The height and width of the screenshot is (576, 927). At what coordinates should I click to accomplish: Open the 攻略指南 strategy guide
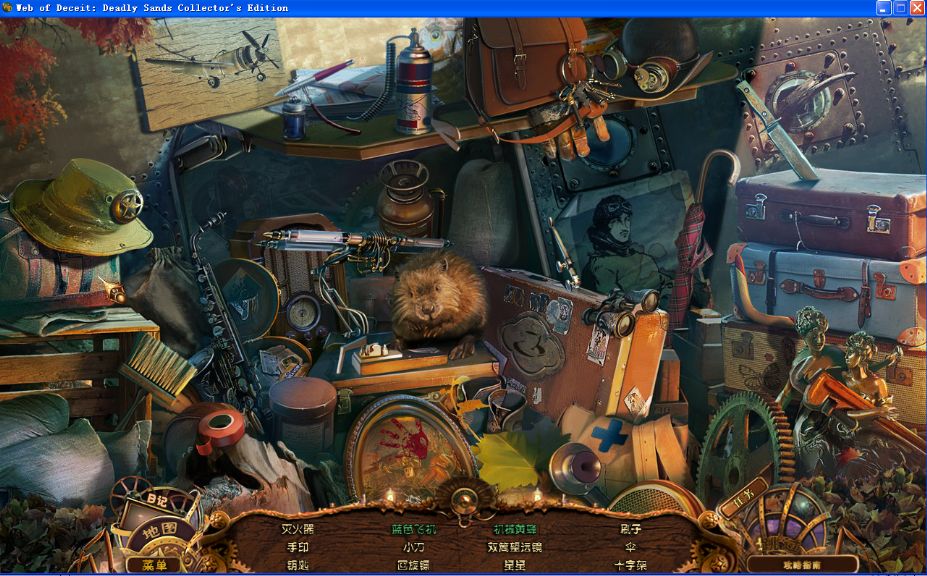802,565
